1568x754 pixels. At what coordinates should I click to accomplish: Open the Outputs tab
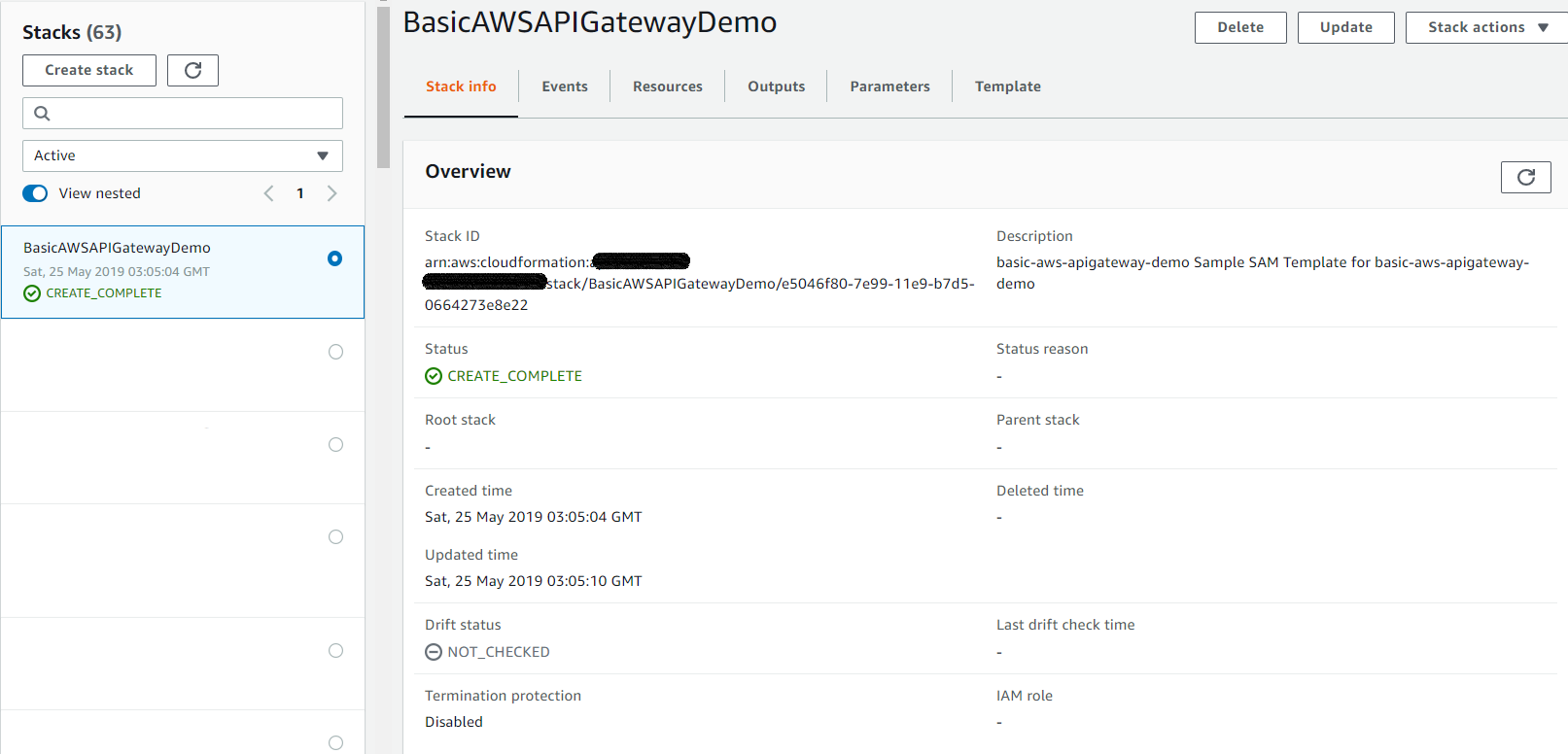pyautogui.click(x=776, y=86)
